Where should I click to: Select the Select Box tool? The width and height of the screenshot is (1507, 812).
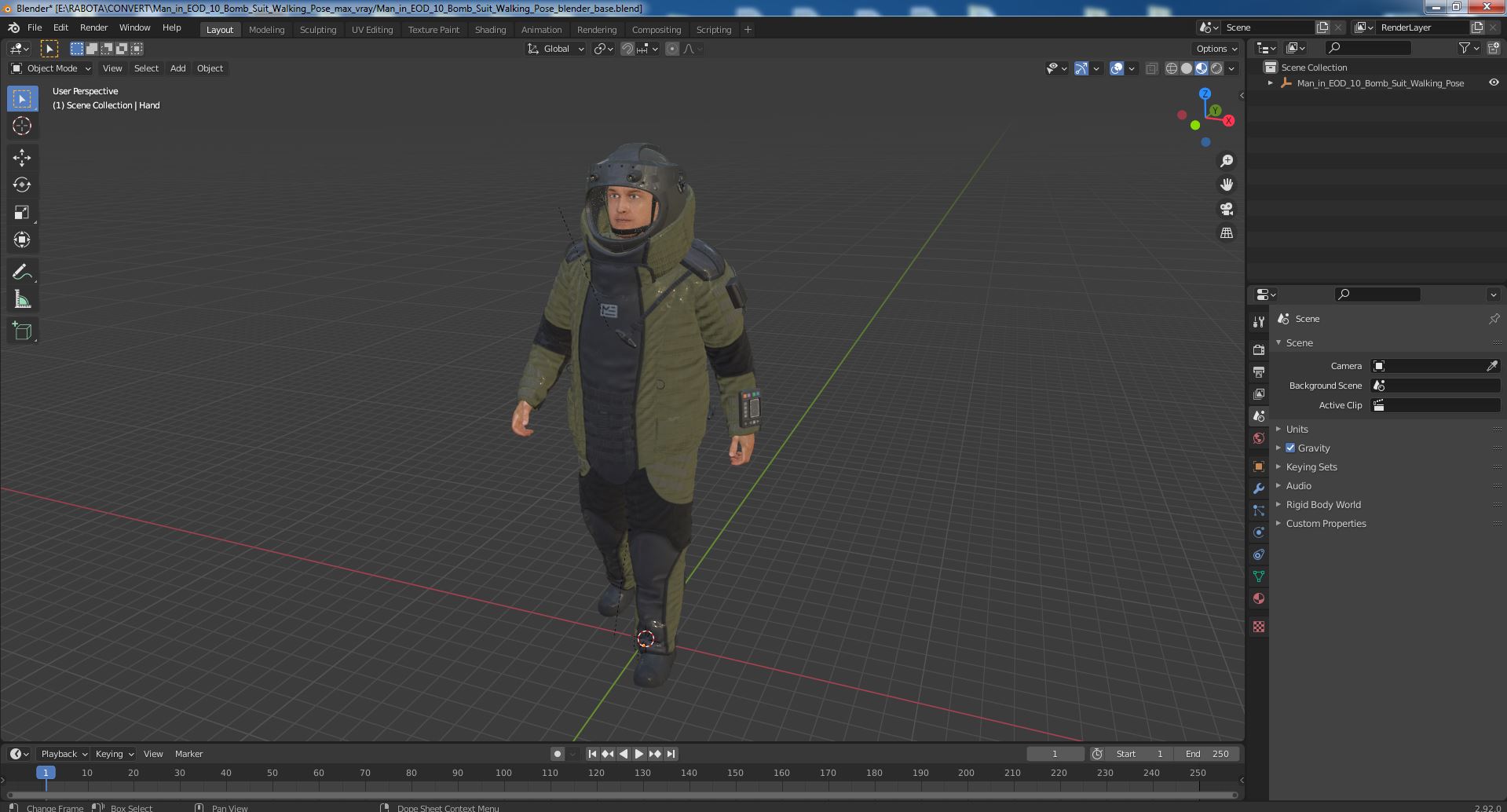(x=22, y=98)
